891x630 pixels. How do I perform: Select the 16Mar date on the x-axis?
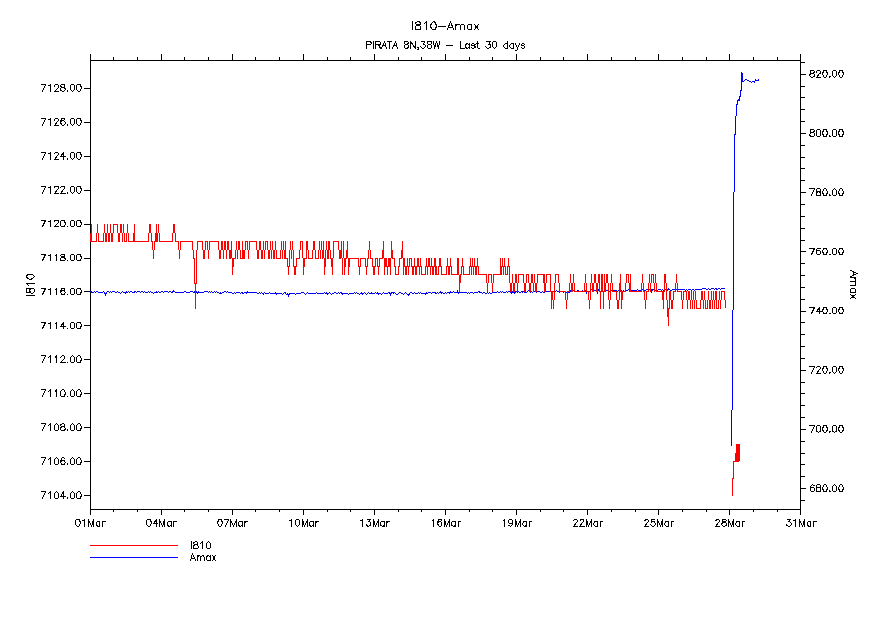(x=445, y=522)
